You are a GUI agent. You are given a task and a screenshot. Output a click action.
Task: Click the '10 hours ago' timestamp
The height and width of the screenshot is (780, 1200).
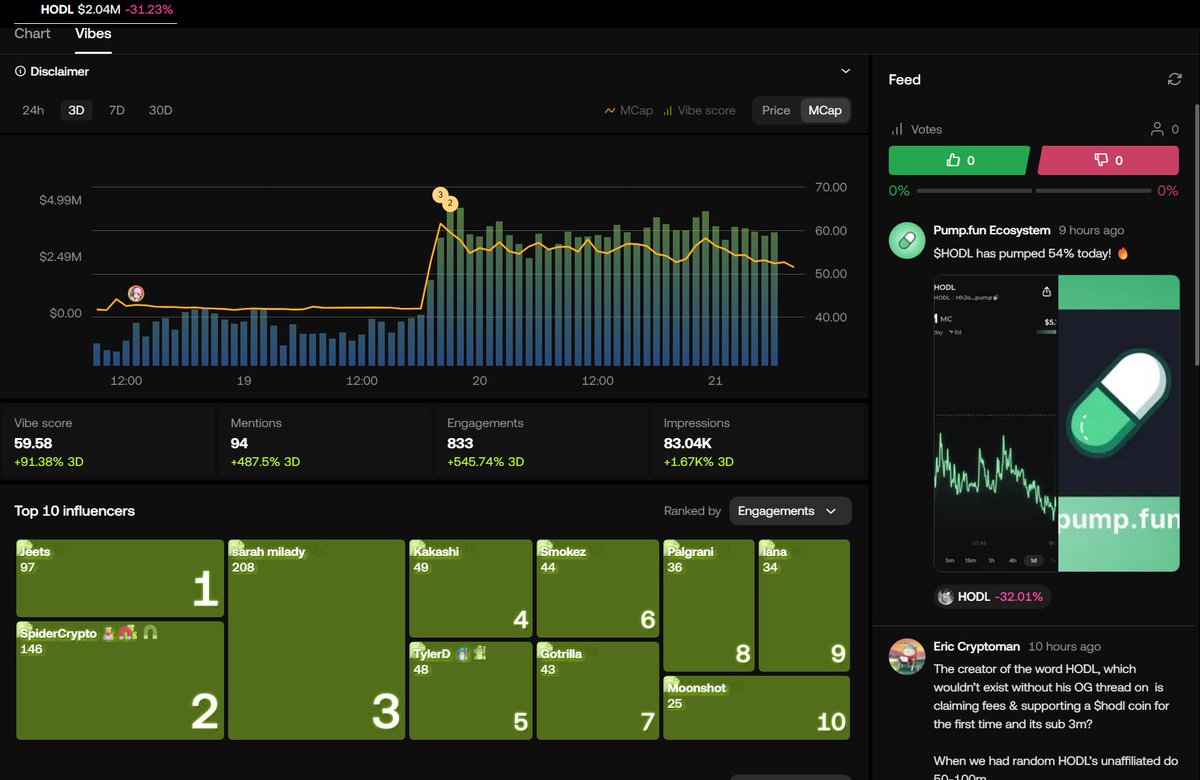click(1065, 647)
